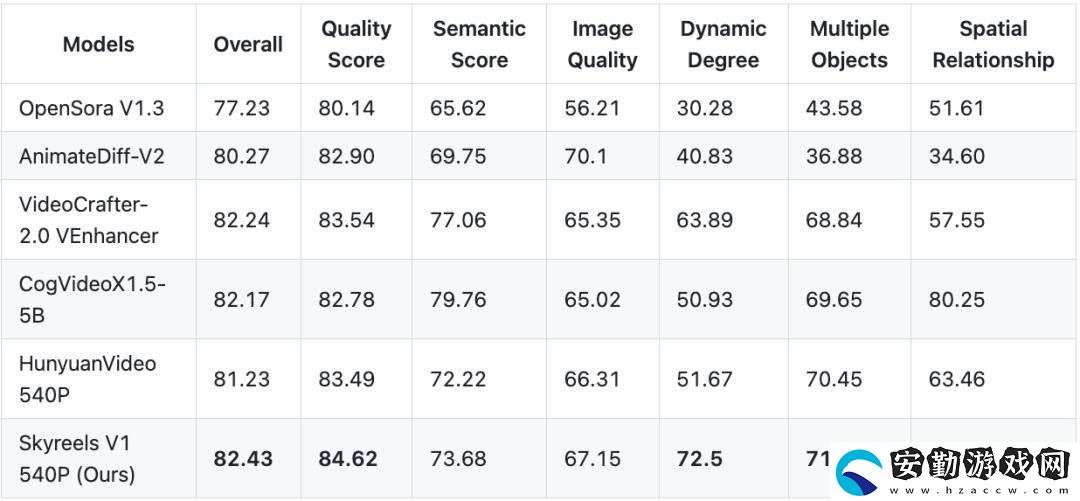
Task: Click the VideoCrafter-2.0 VEnhancer cell
Action: coord(89,220)
